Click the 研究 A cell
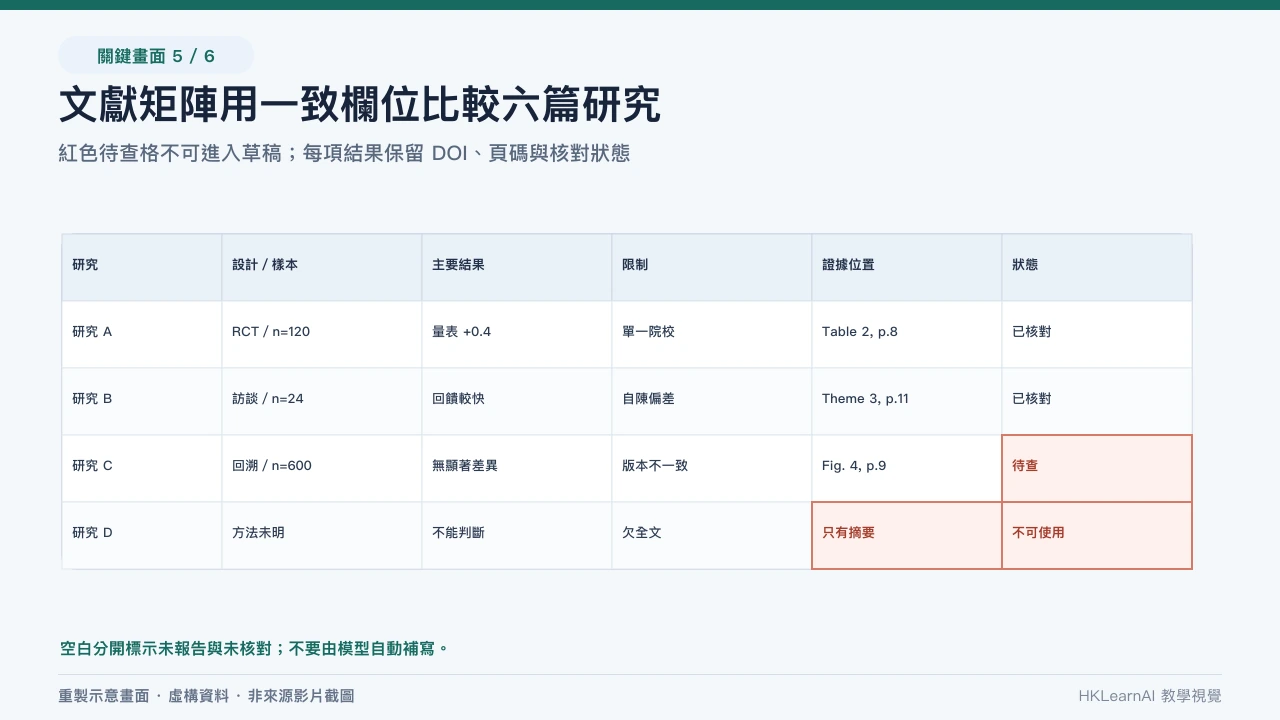 [142, 335]
